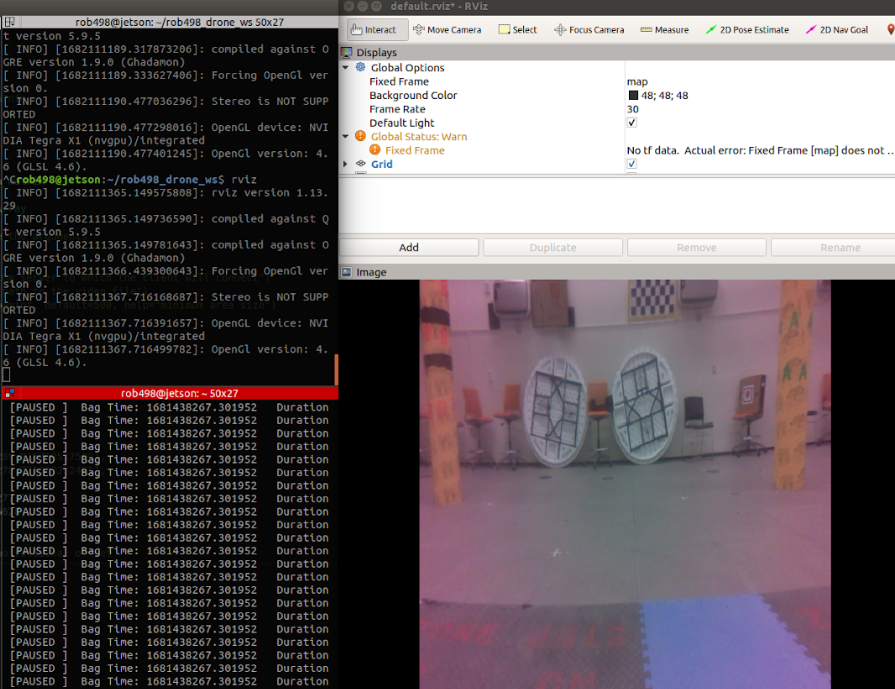Click the Add display button
The image size is (895, 689).
point(409,247)
